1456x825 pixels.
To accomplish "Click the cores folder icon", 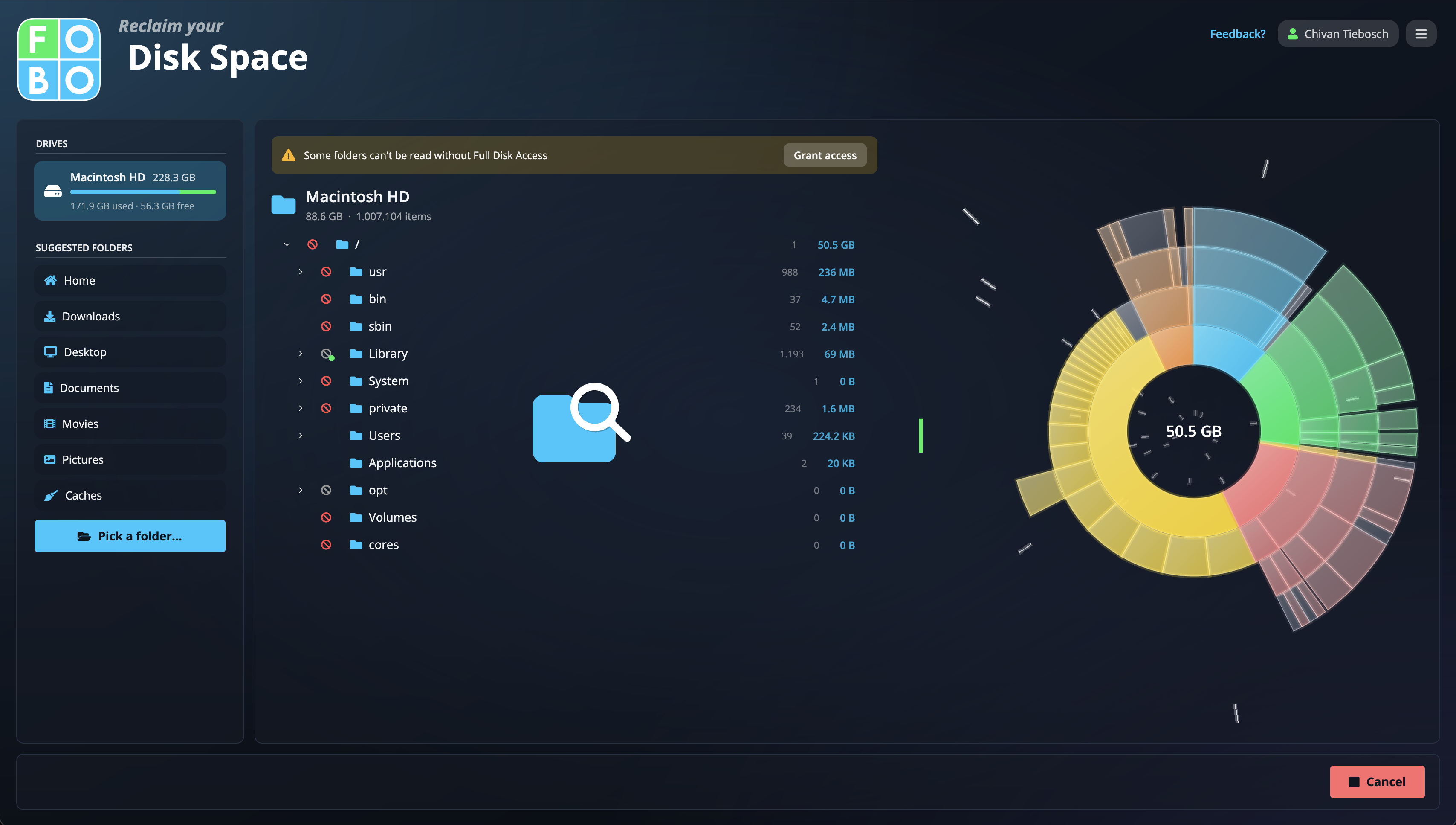I will (x=356, y=545).
